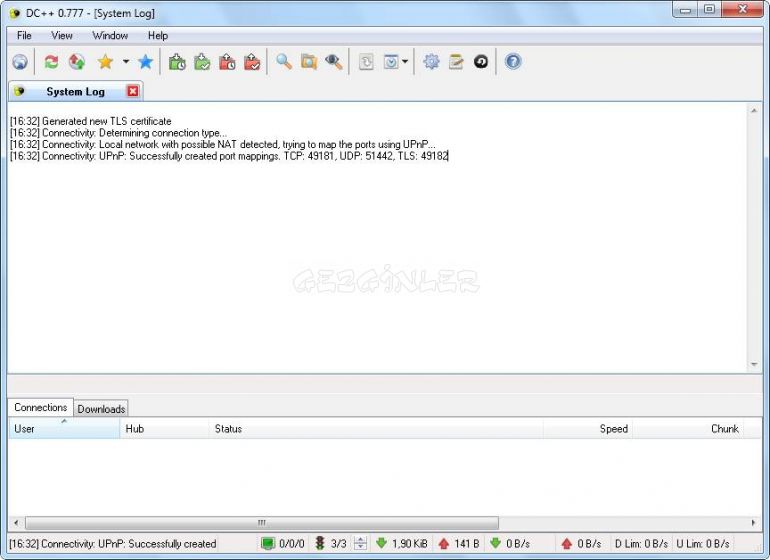
Task: Click the '0/0/0' hub count in status bar
Action: click(x=292, y=544)
